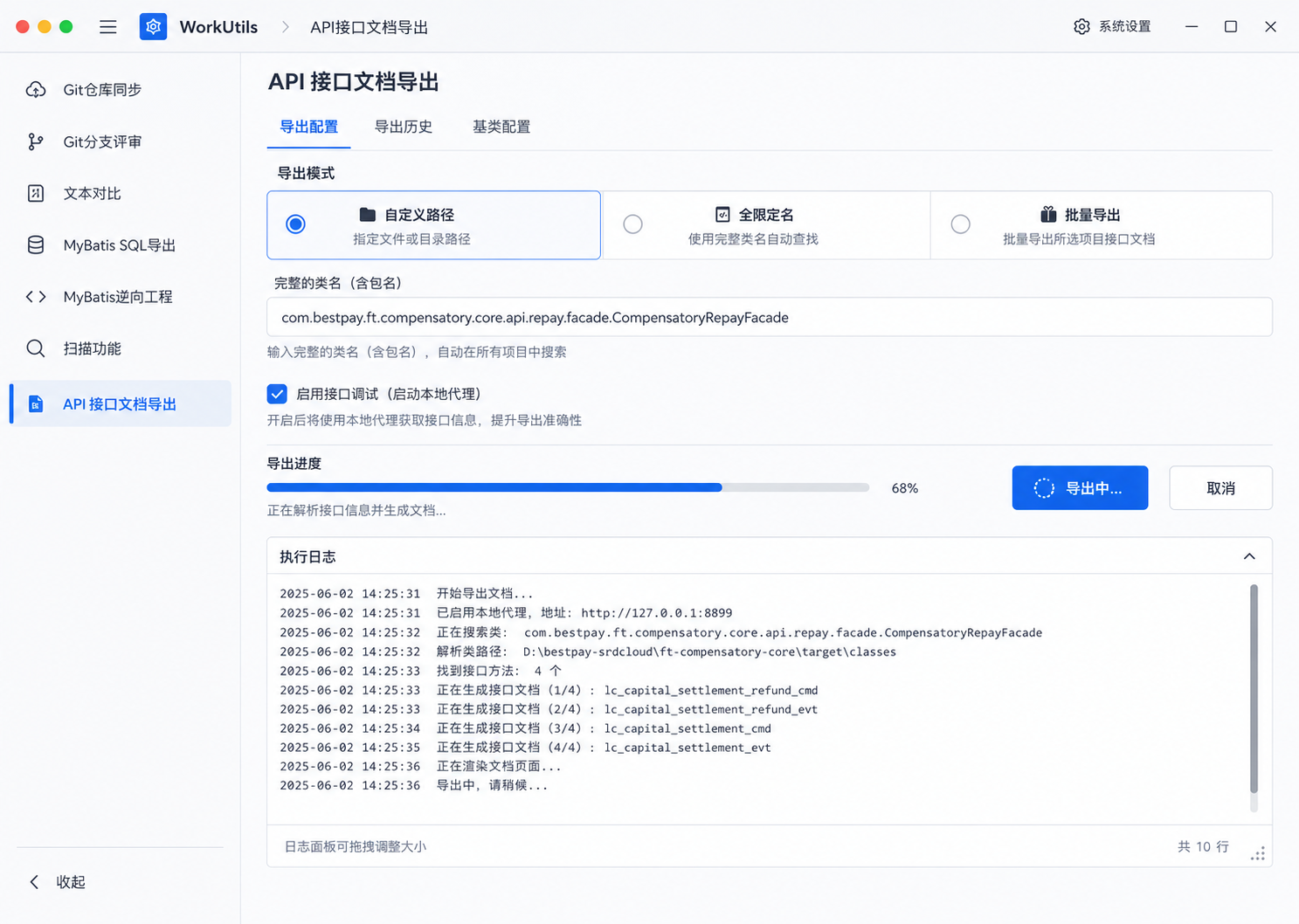The height and width of the screenshot is (924, 1299).
Task: Click 正在解析接口信息并生成文档... status text
Action: click(356, 510)
